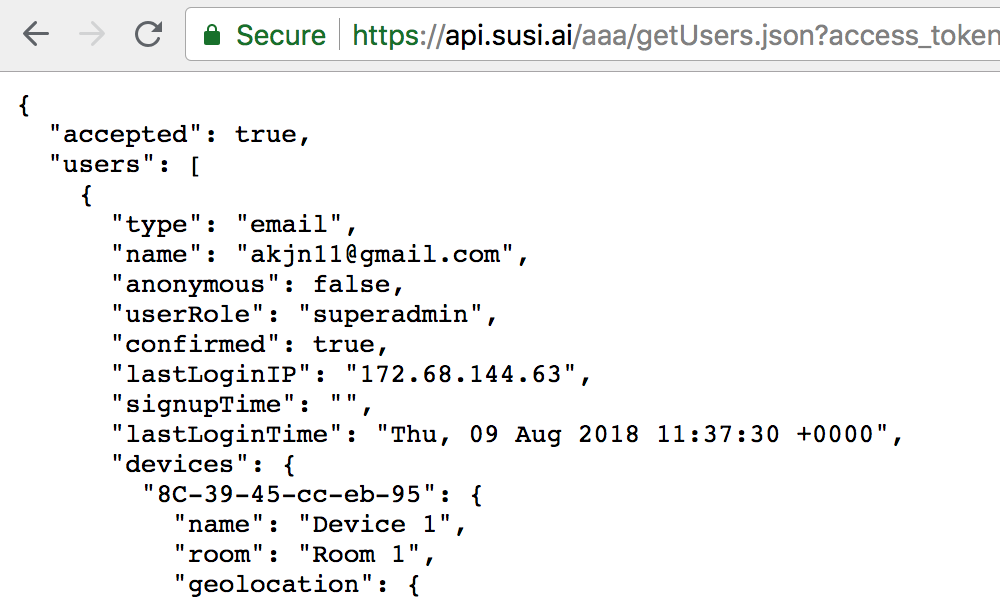Screen dimensions: 1000x600
Task: Click the "Device 1" name value
Action: 375,524
